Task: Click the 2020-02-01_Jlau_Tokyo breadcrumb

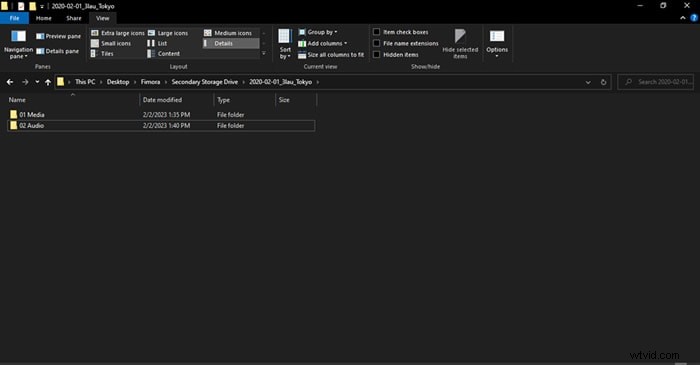Action: click(280, 82)
